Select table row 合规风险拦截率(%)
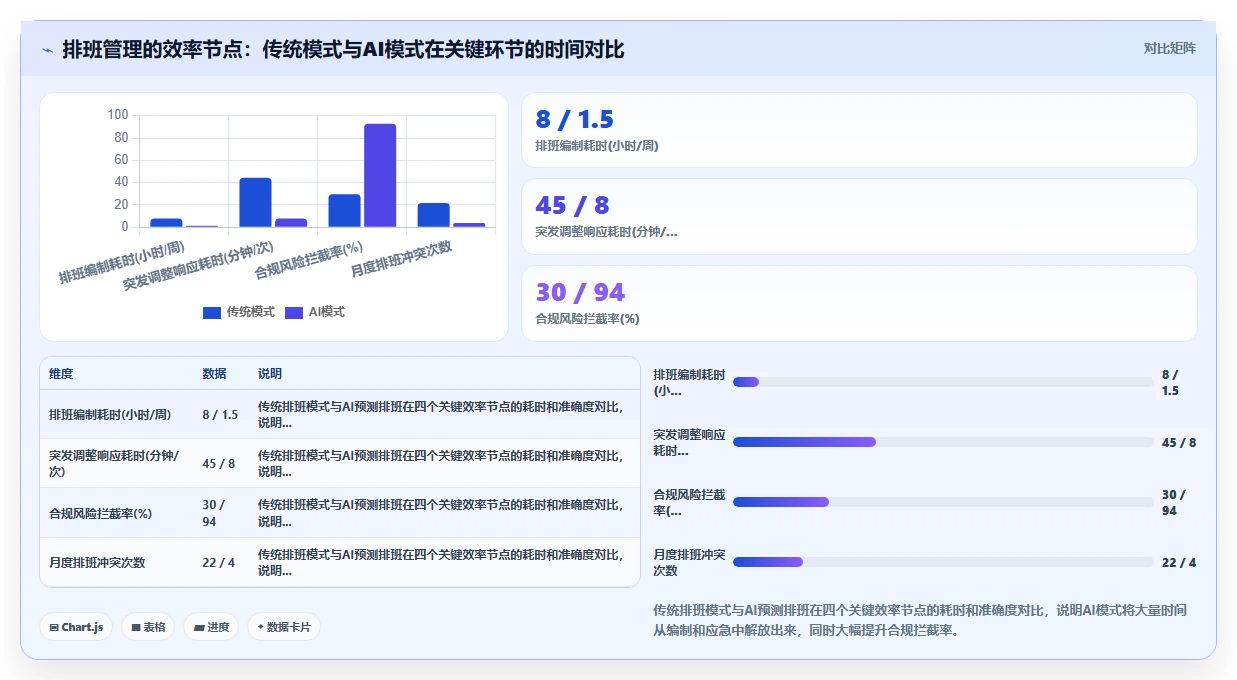1237x680 pixels. pos(340,513)
